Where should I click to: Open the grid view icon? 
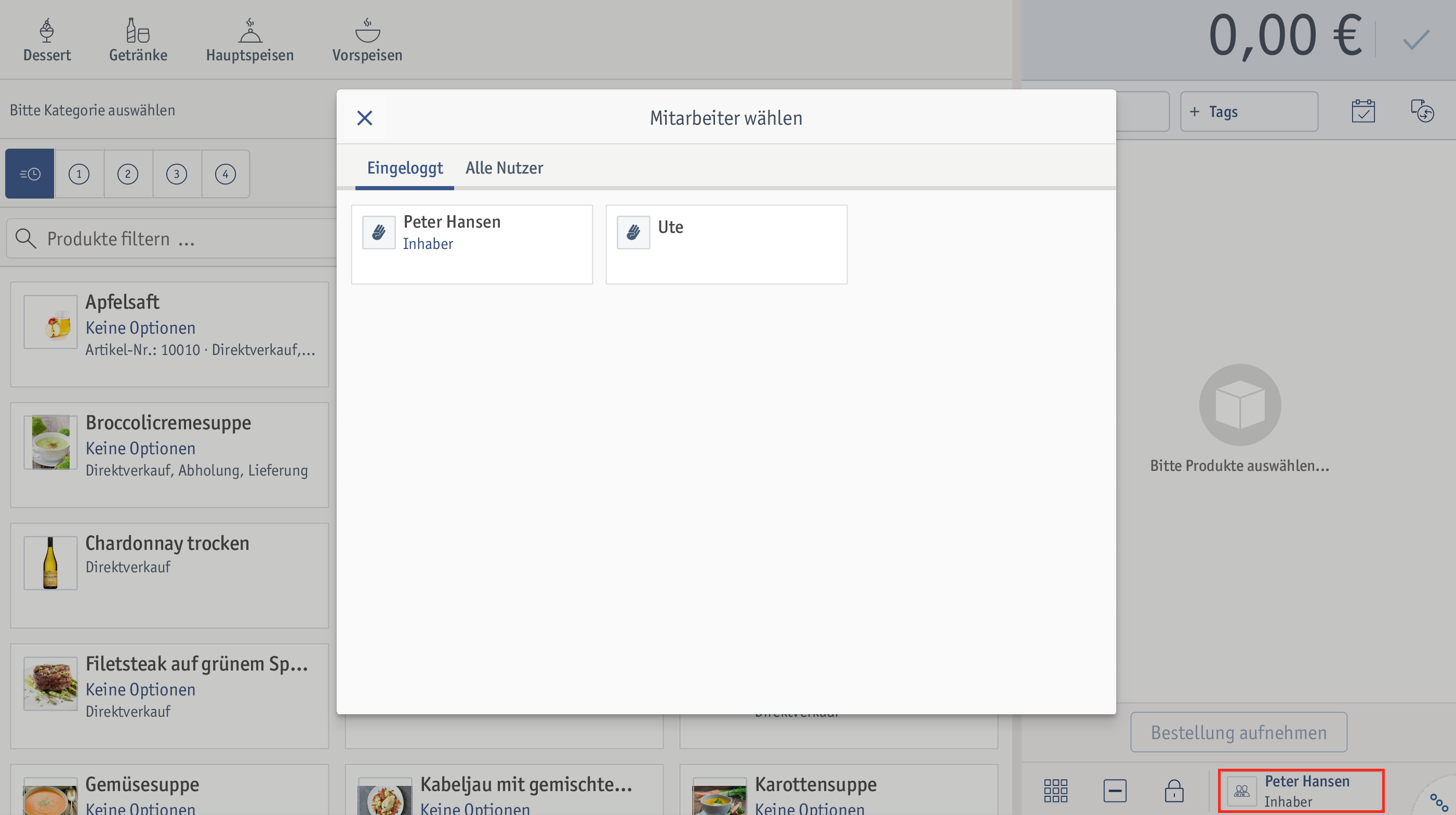1056,791
